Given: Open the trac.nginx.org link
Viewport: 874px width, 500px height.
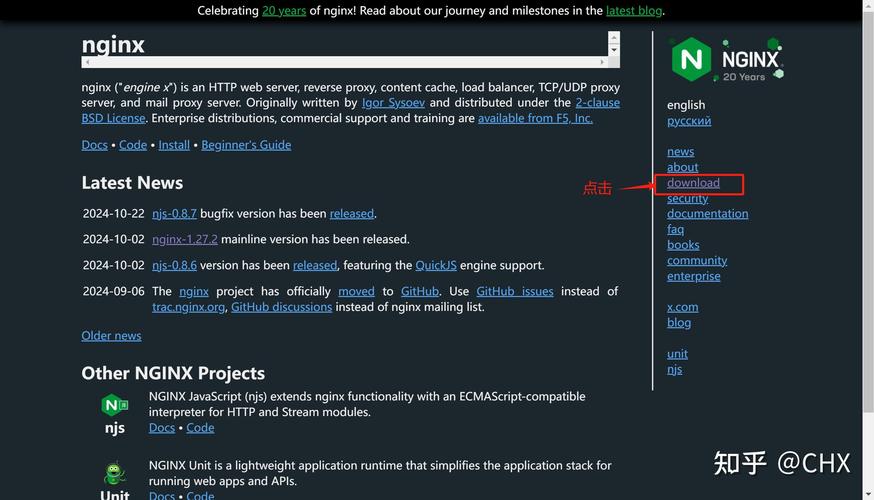Looking at the screenshot, I should [x=188, y=307].
